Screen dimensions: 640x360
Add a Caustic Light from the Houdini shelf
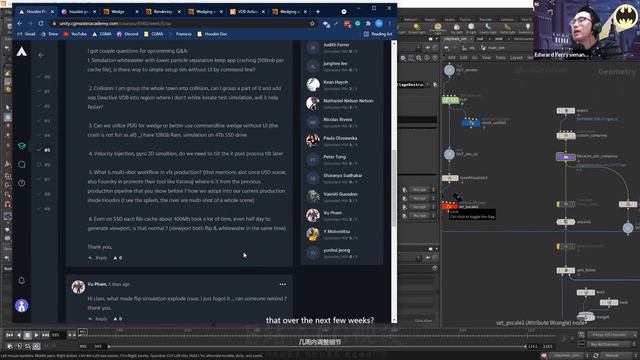(488, 28)
